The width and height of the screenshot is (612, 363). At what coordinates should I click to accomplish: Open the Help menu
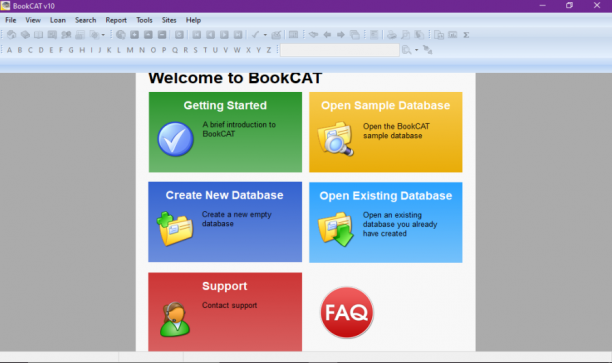(x=193, y=20)
